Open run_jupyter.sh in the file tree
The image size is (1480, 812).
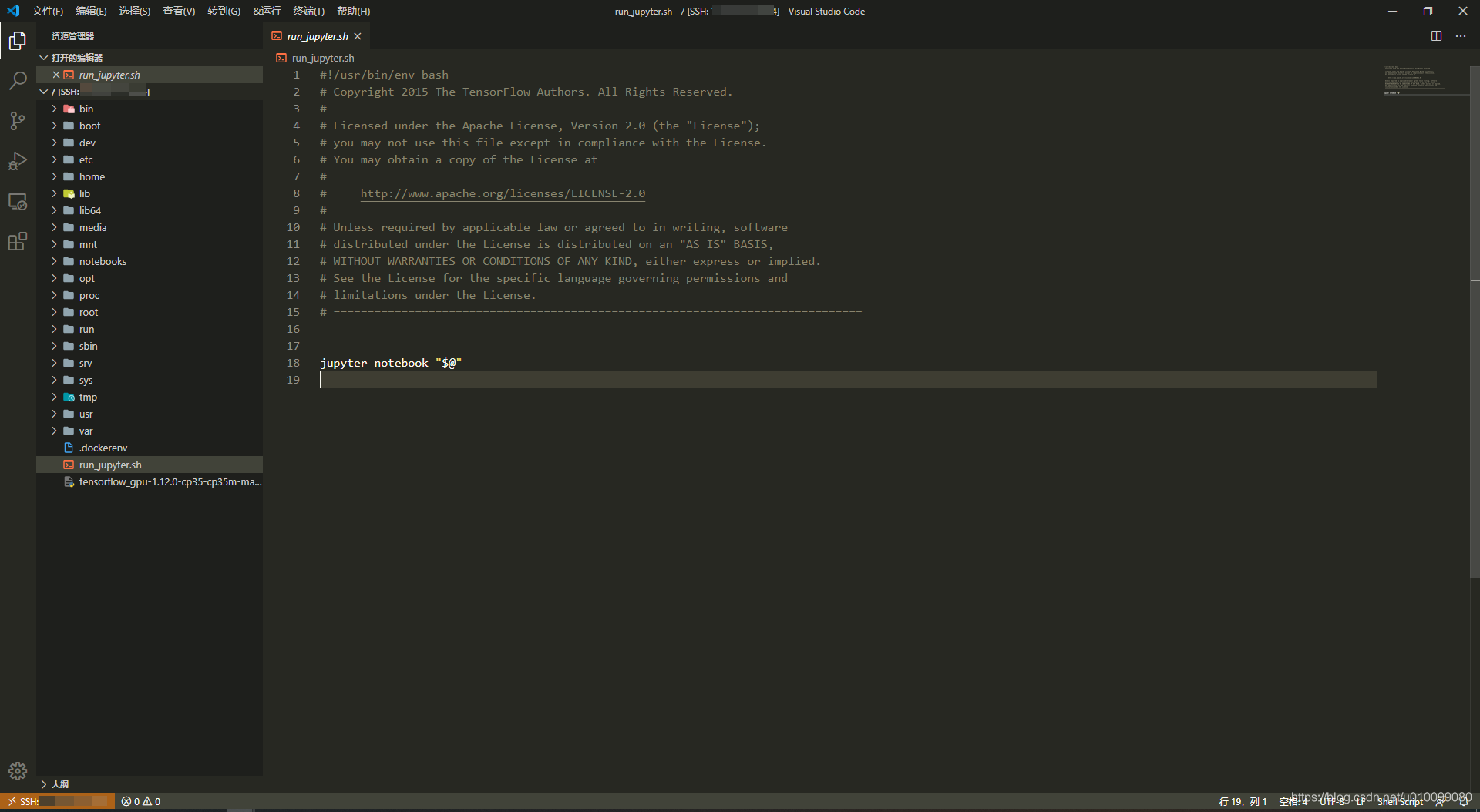(x=150, y=465)
